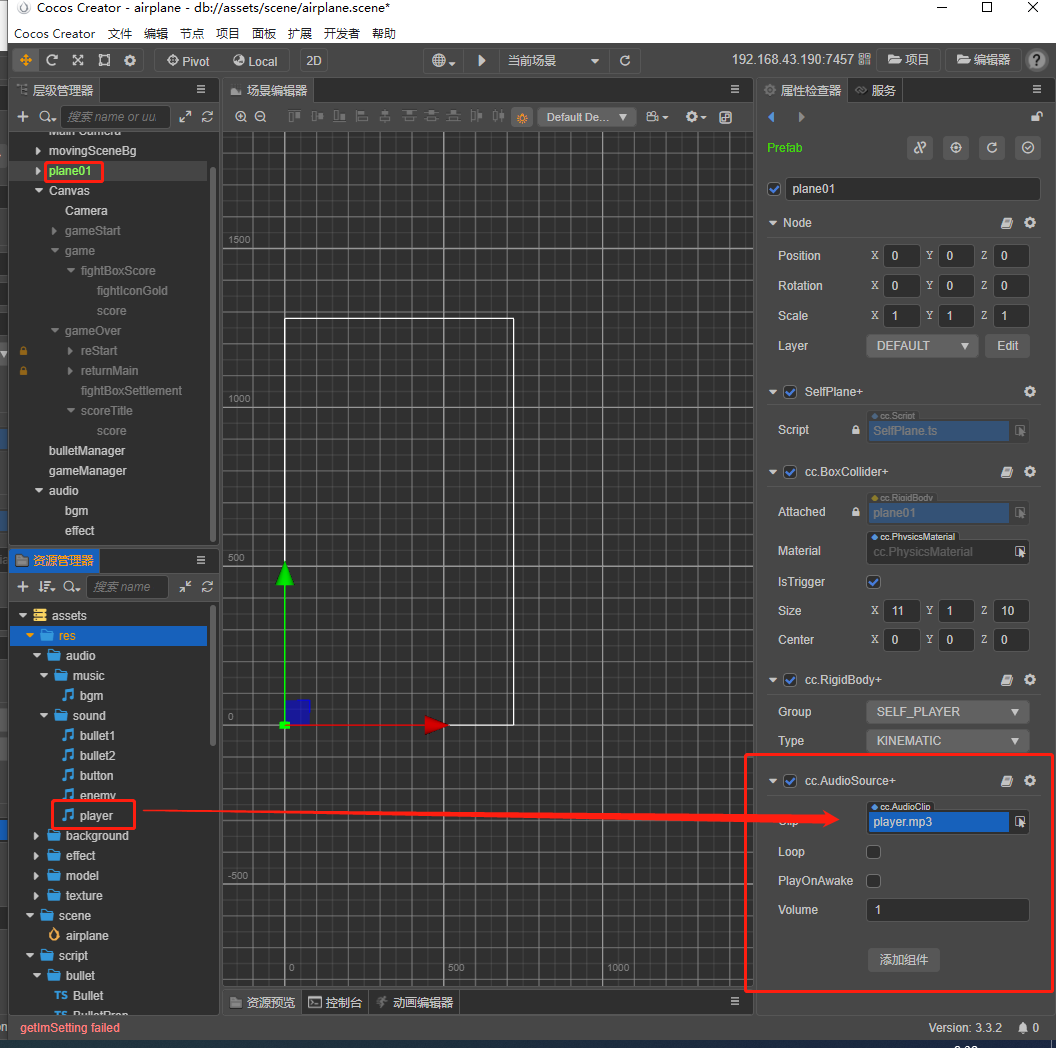Click the prefab revert icon
Screen dimensions: 1056x1048
coord(992,148)
